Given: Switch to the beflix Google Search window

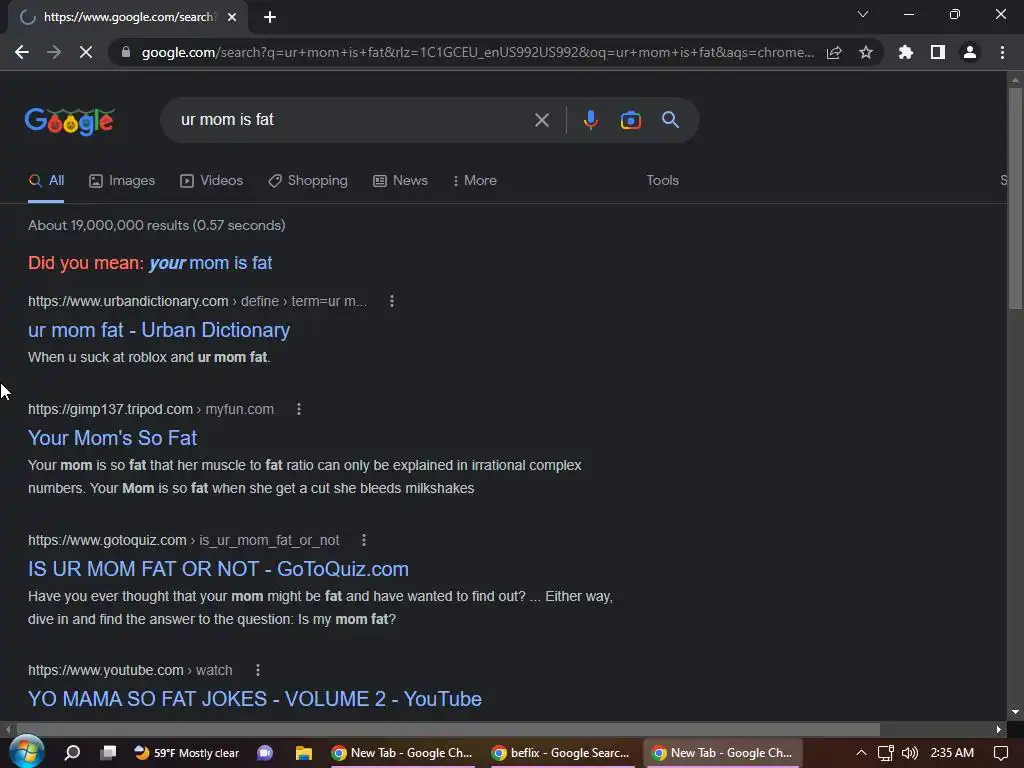Looking at the screenshot, I should [562, 753].
